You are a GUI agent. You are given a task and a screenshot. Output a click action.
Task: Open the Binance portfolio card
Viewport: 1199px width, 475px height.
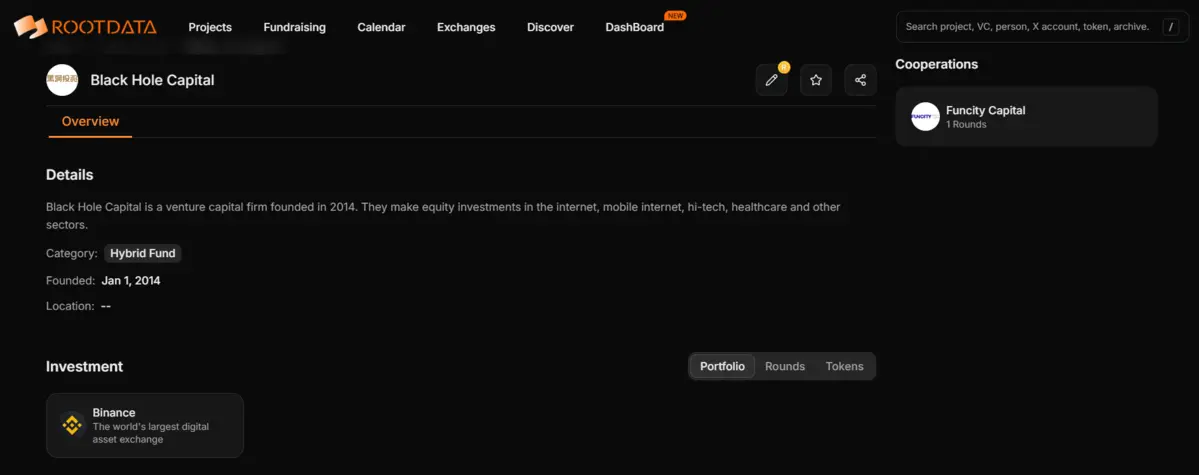tap(145, 425)
